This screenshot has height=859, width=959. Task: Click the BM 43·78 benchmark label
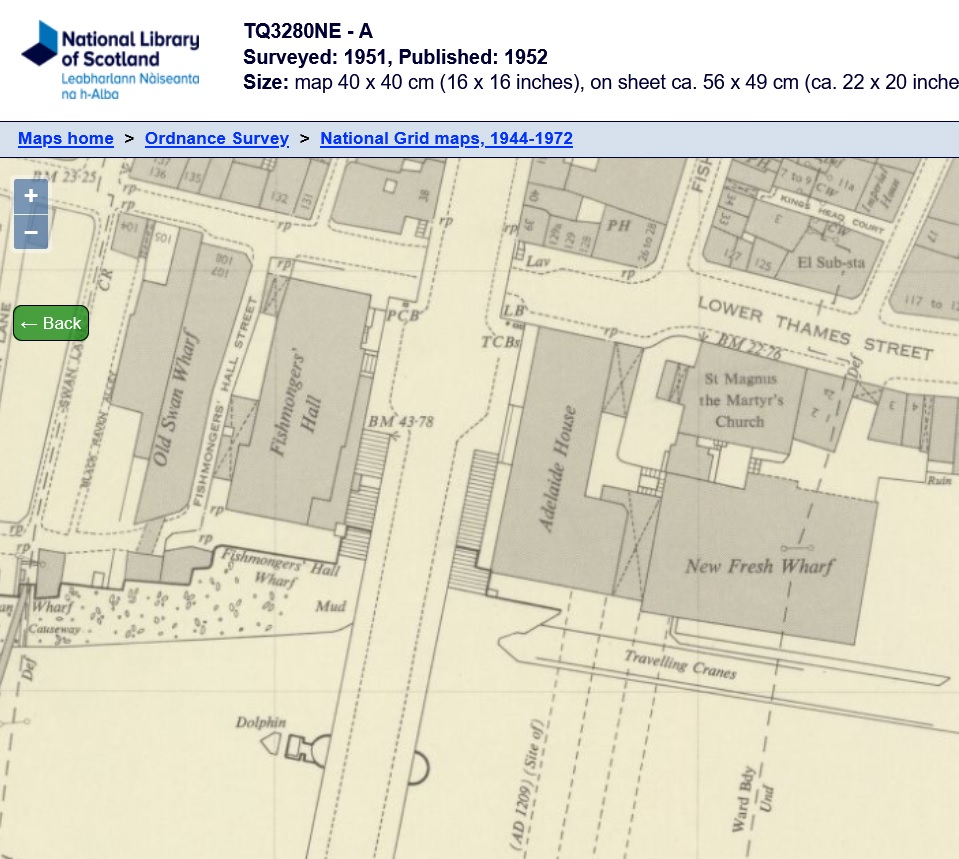[400, 423]
